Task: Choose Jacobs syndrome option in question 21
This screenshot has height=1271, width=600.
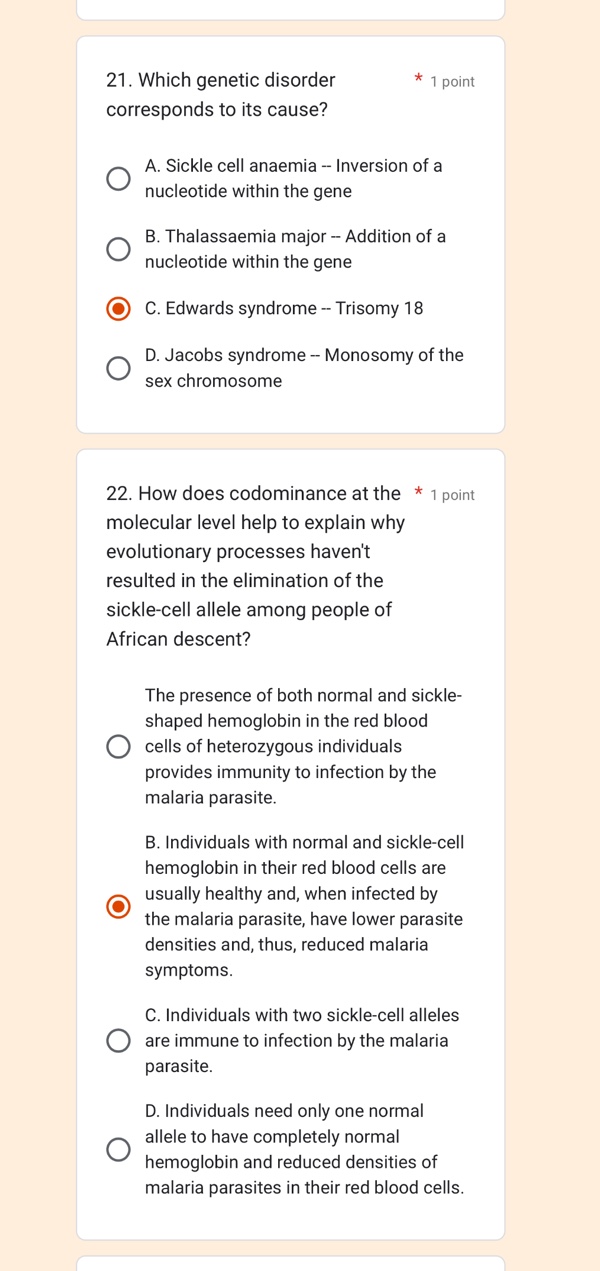Action: click(x=118, y=368)
